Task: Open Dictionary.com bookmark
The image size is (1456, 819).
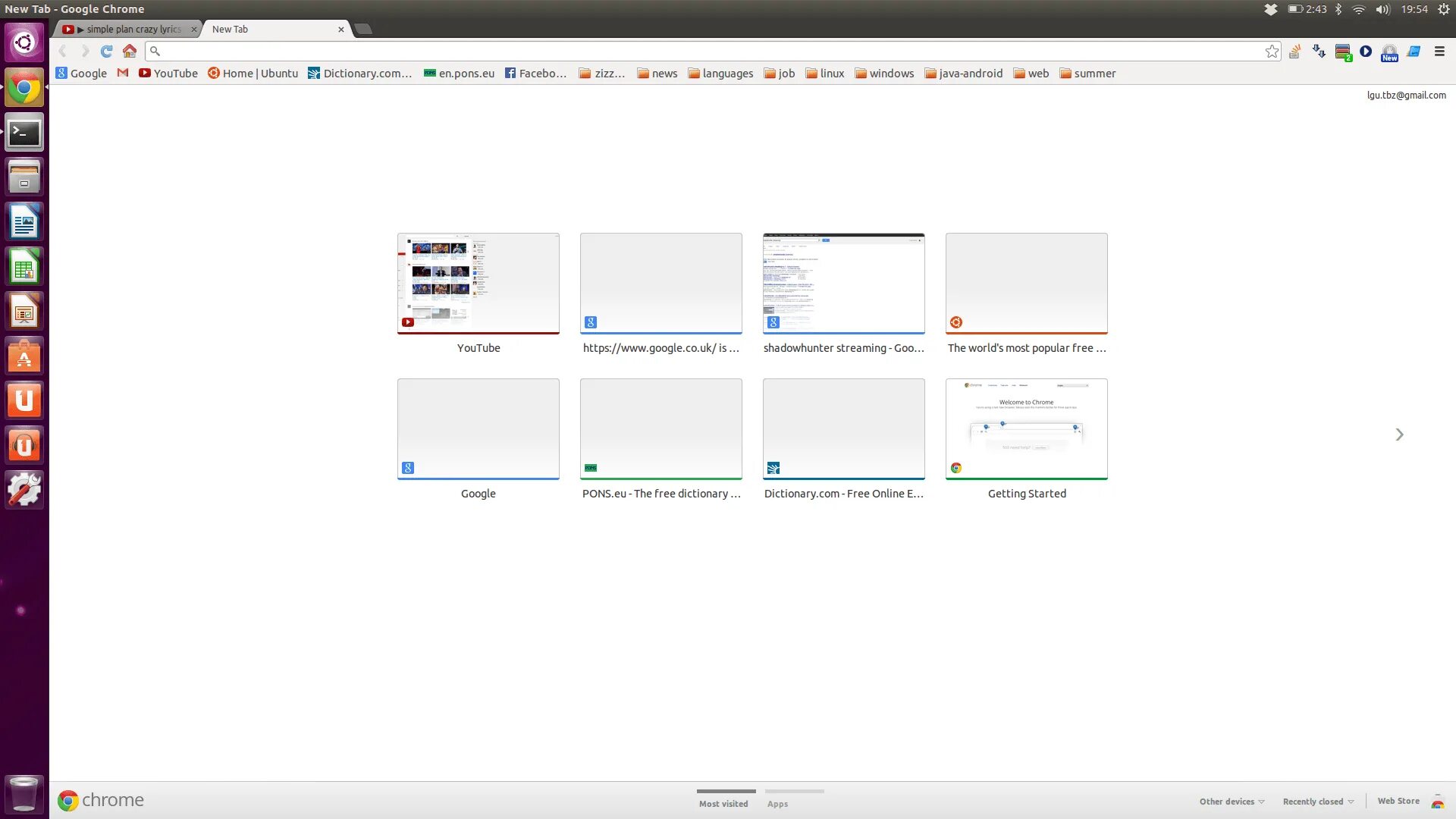Action: pos(359,74)
